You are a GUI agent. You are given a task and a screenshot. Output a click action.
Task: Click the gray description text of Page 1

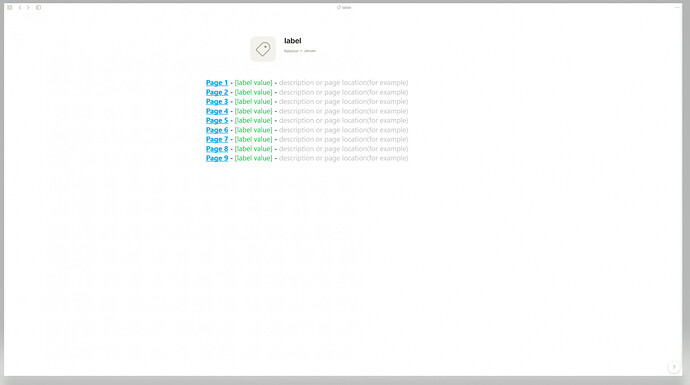(x=343, y=83)
